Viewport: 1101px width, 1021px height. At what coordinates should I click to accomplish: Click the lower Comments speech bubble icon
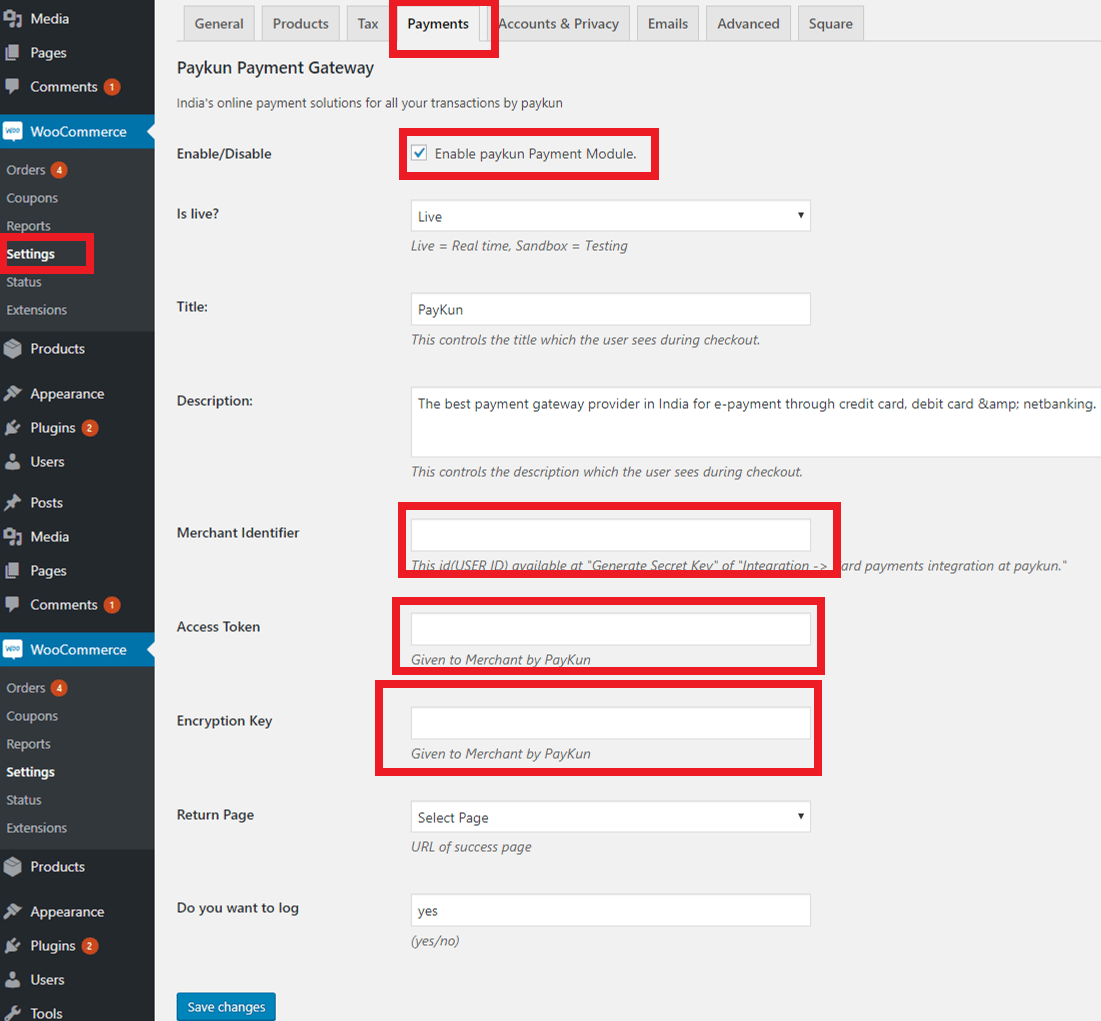point(13,605)
